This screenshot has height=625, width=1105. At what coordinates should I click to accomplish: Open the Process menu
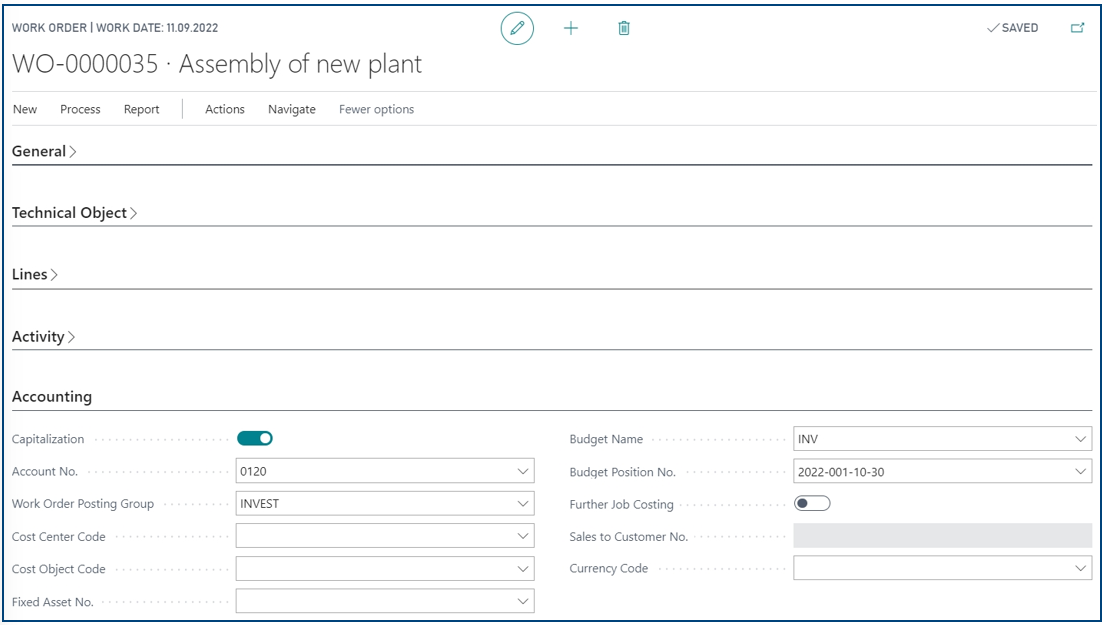tap(80, 109)
